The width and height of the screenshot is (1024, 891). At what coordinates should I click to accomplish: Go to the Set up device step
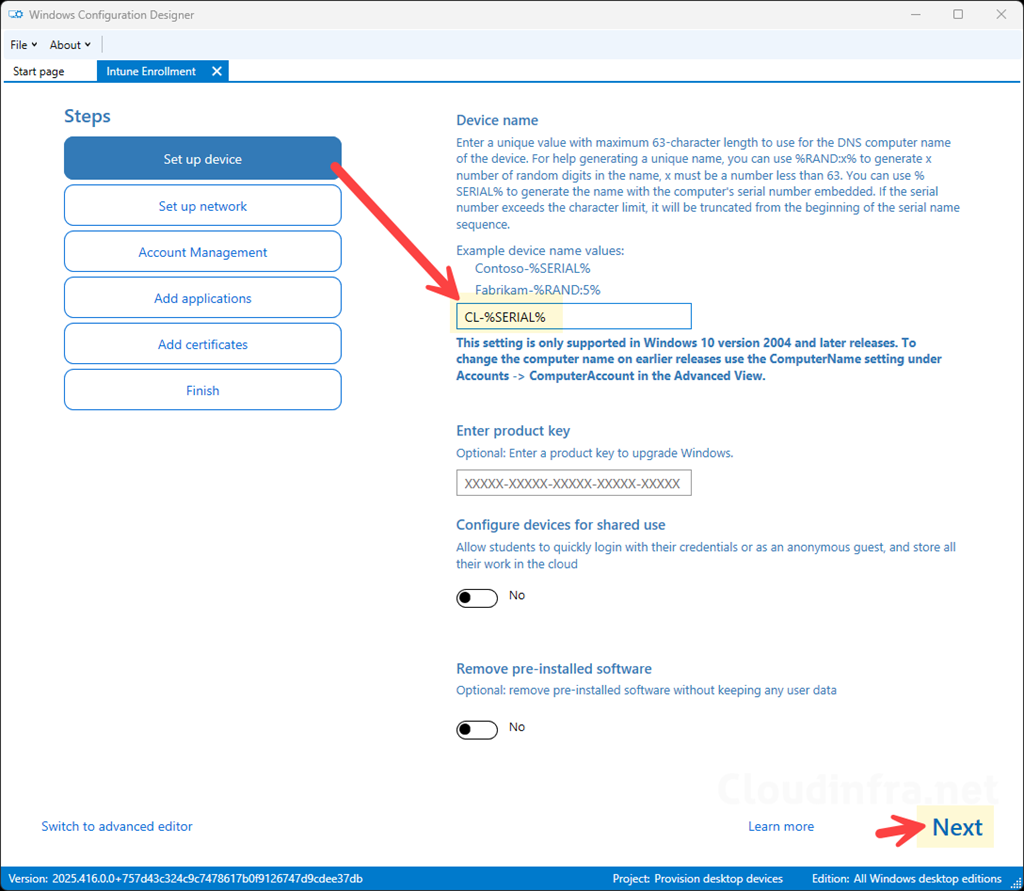(202, 159)
